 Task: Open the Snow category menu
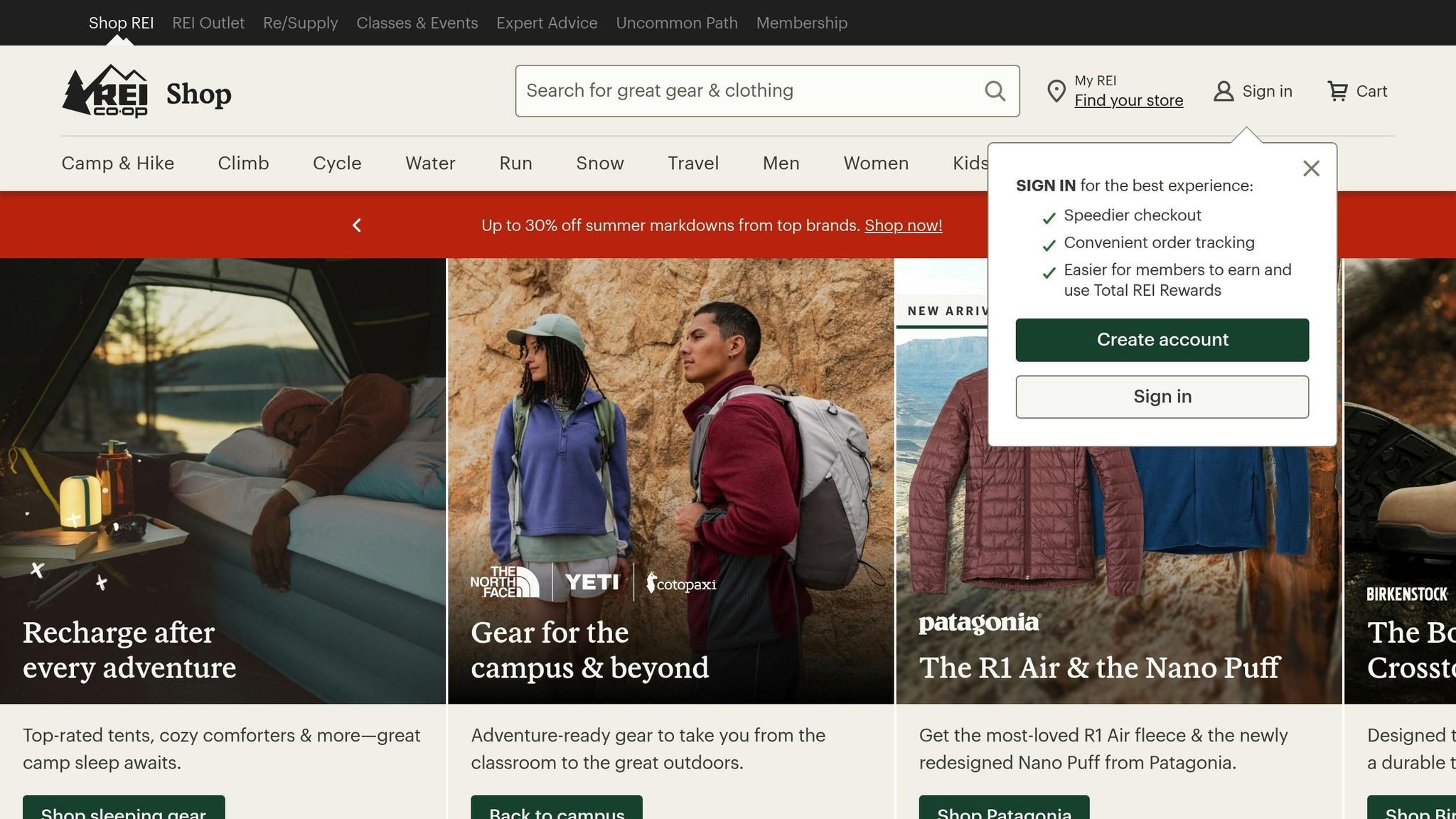coord(600,164)
